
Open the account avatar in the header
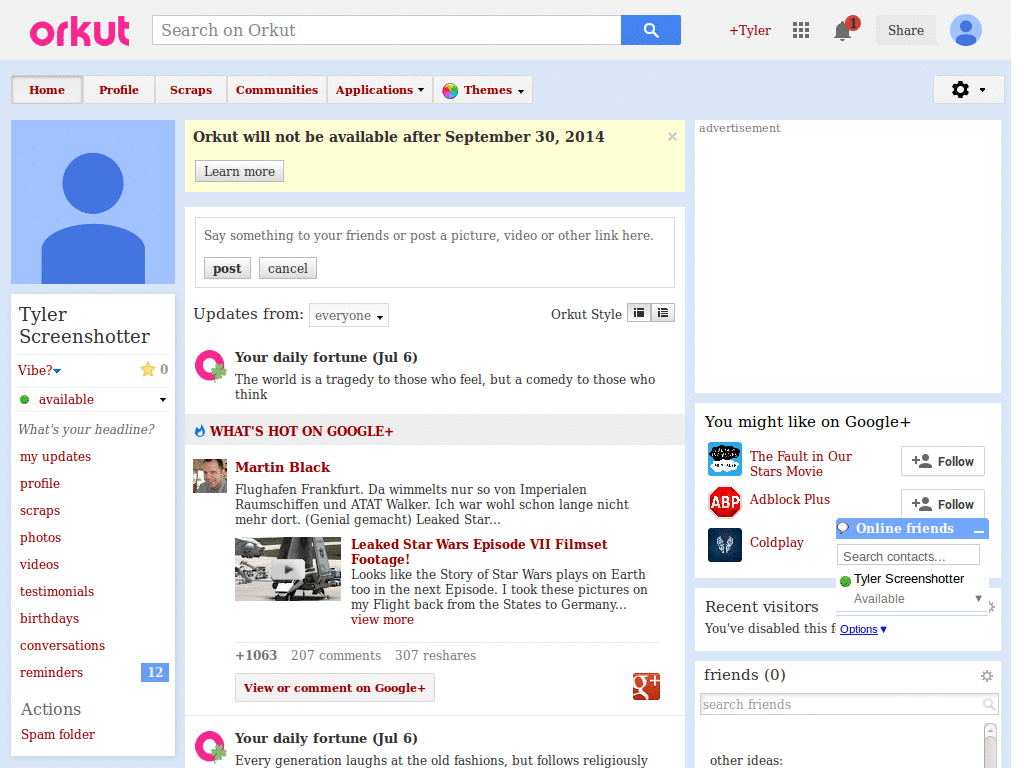tap(965, 30)
